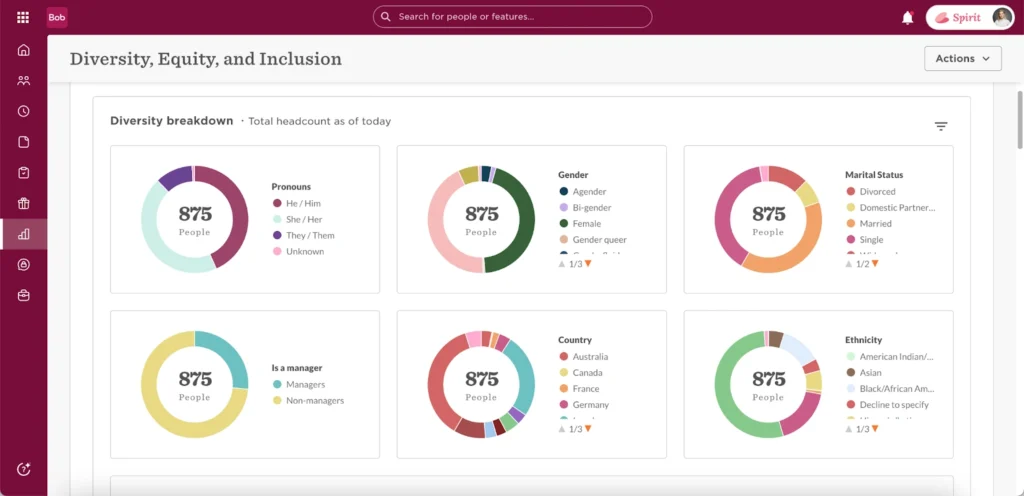Click the notifications bell icon
Viewport: 1024px width, 496px height.
coord(908,17)
